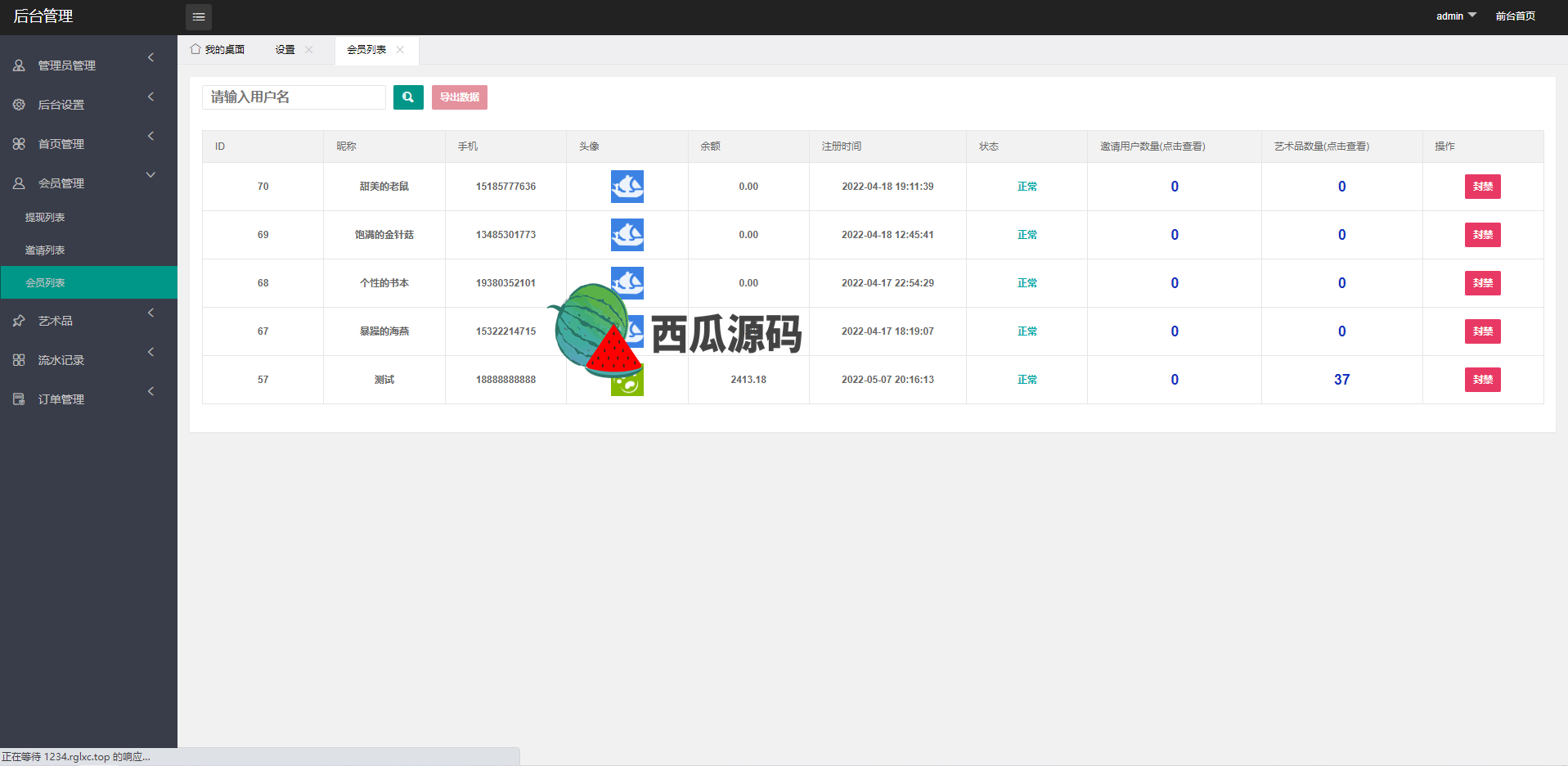Click the 会员管理 person icon
The height and width of the screenshot is (766, 1568).
click(19, 183)
